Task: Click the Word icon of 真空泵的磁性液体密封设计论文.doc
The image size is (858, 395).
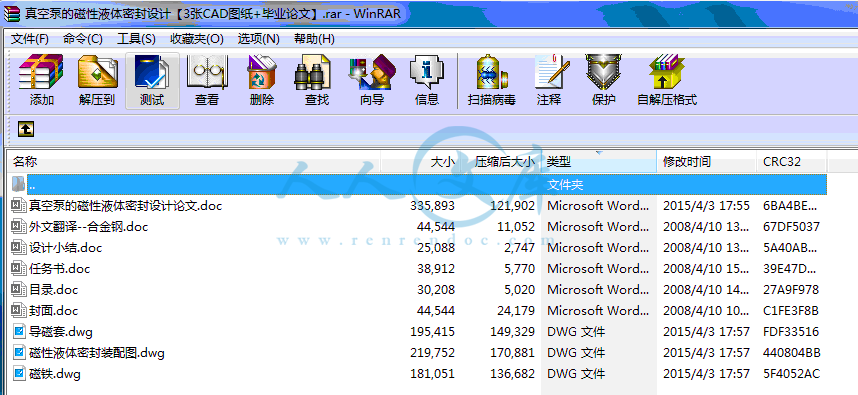Action: (19, 206)
